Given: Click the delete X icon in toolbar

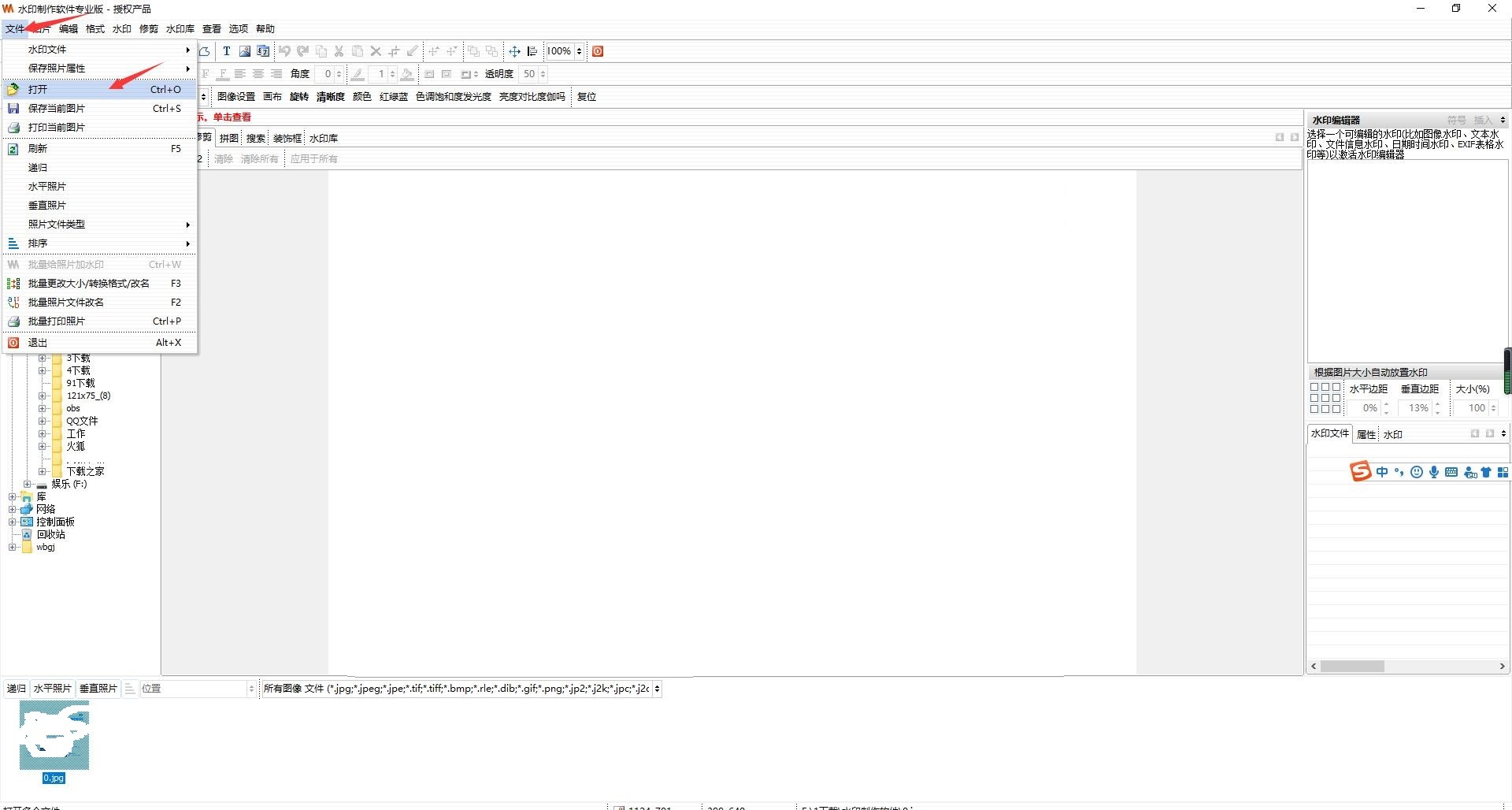Looking at the screenshot, I should pyautogui.click(x=376, y=51).
